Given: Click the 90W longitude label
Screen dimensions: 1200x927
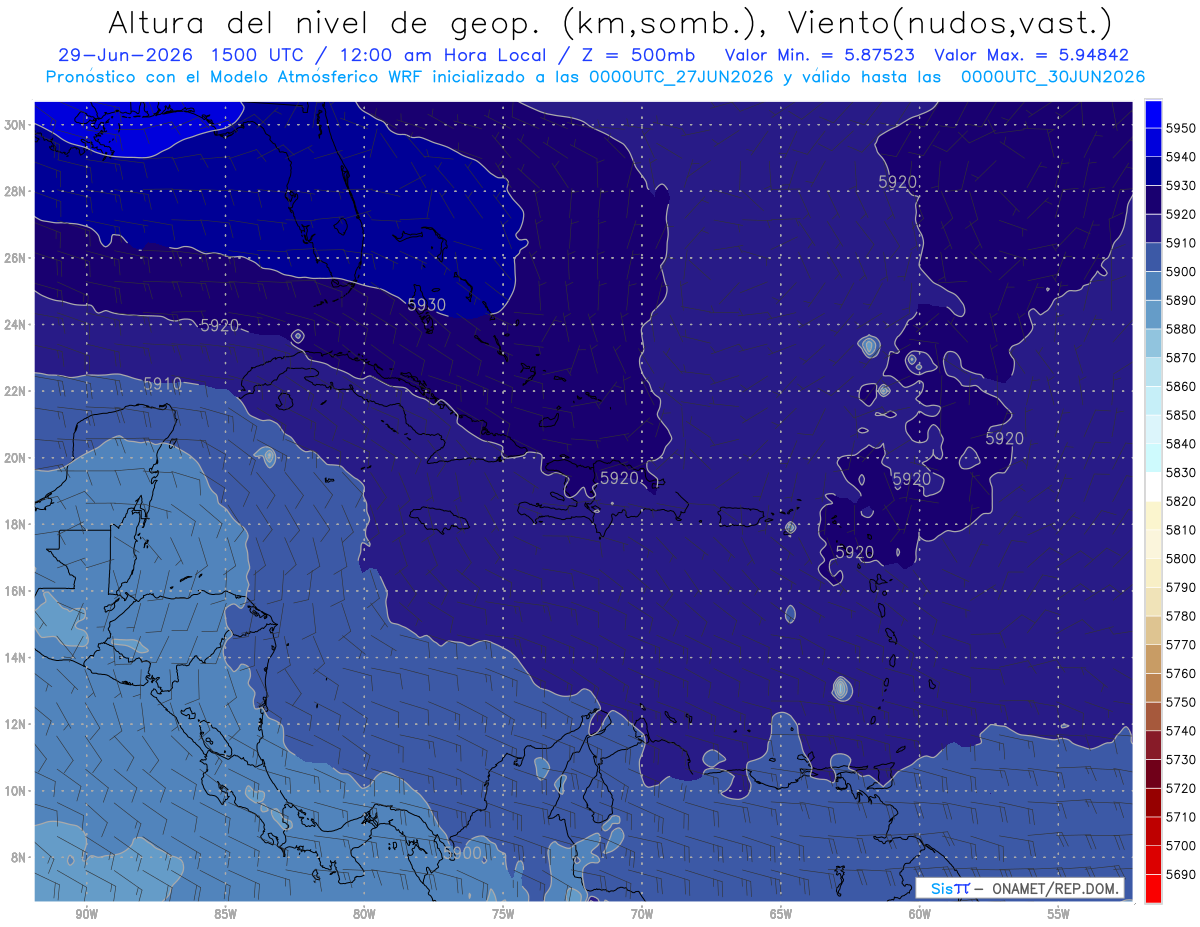Looking at the screenshot, I should pos(87,915).
